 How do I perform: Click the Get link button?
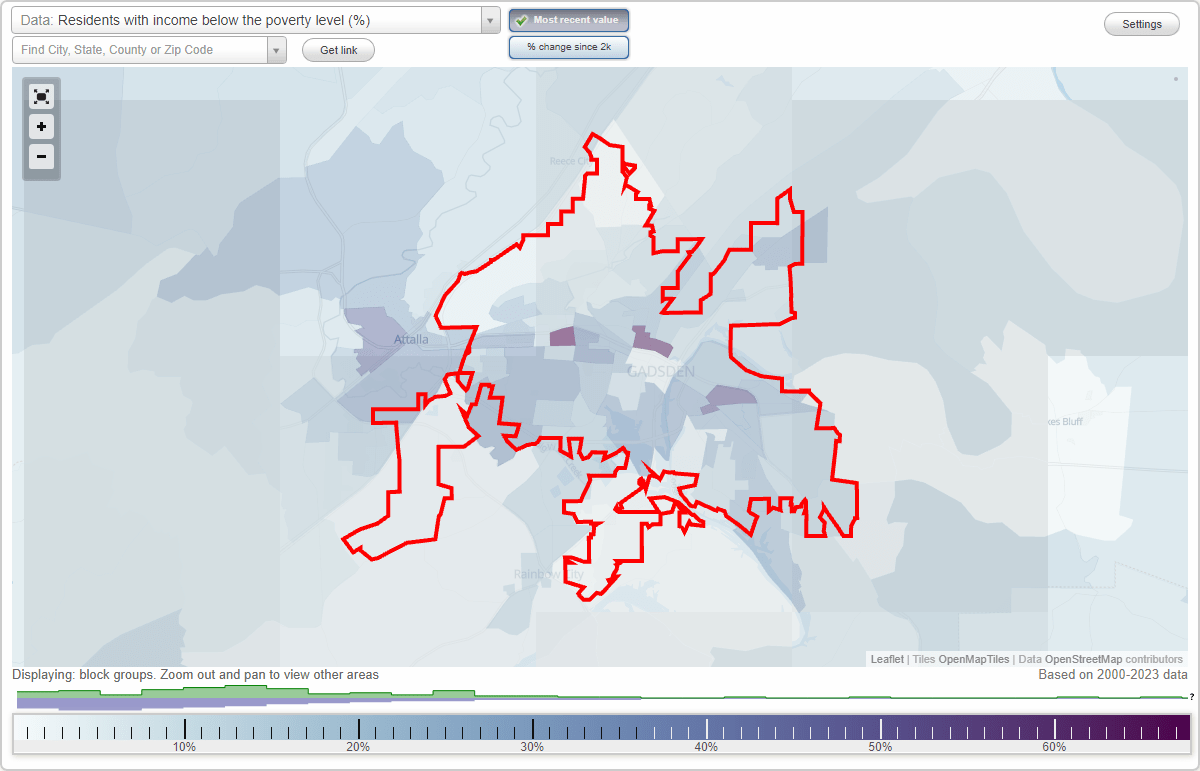(x=338, y=50)
